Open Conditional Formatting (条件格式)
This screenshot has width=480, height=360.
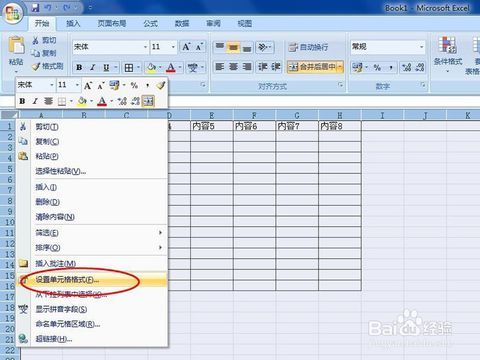pos(448,53)
